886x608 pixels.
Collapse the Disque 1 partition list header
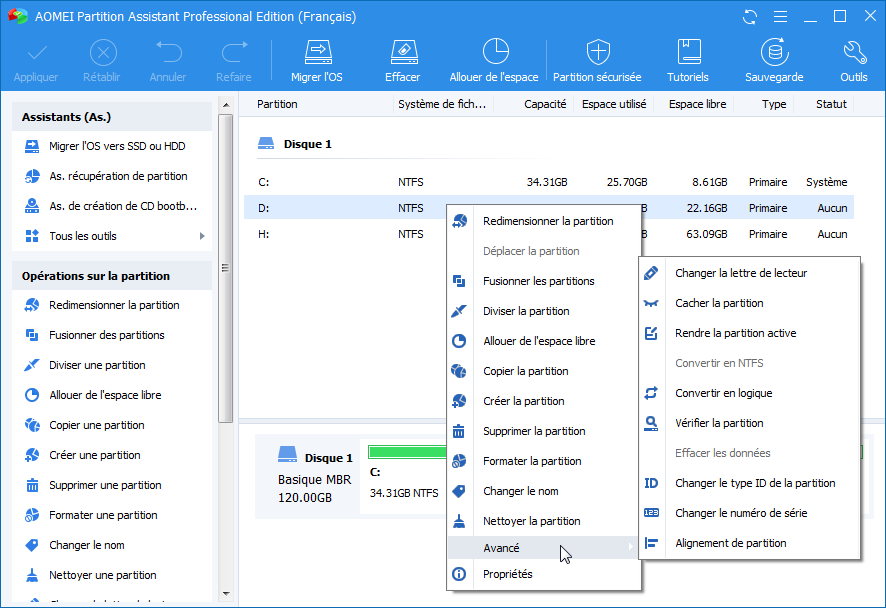pyautogui.click(x=307, y=144)
